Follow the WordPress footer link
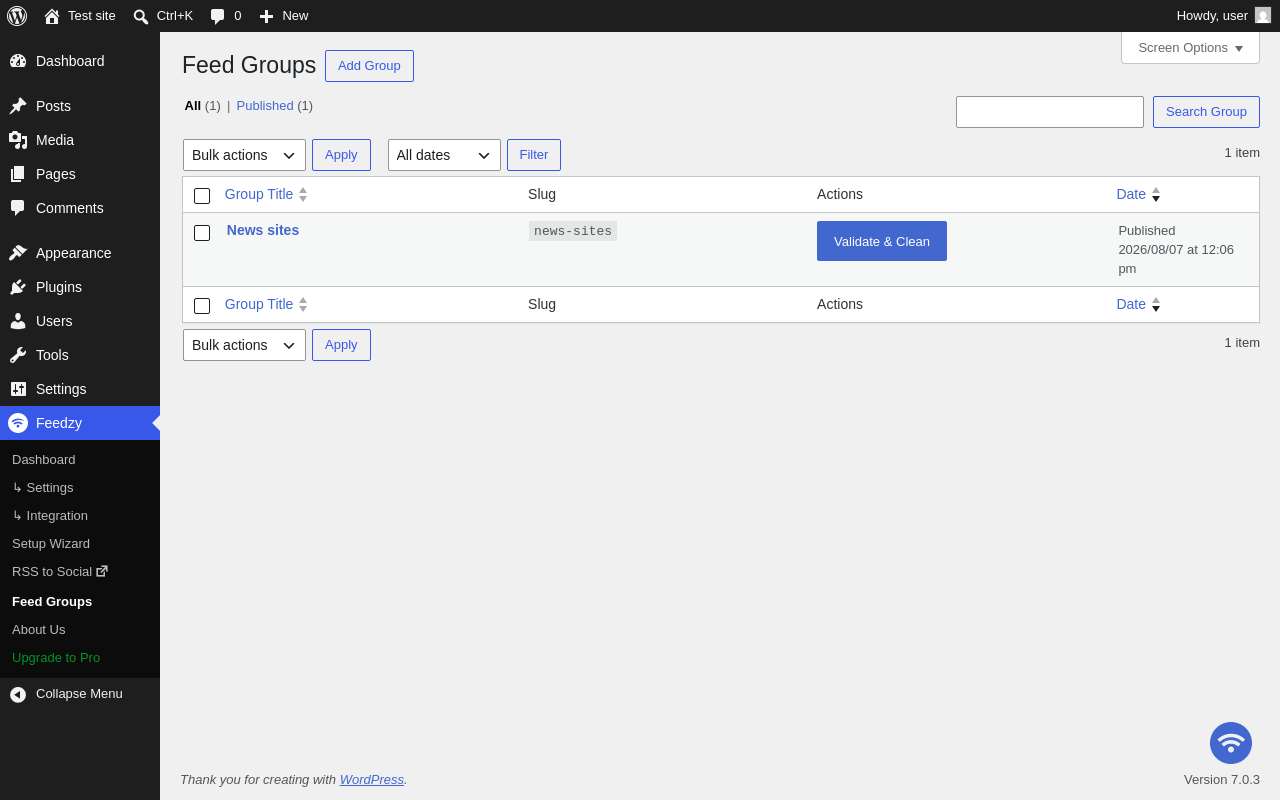 coord(372,779)
